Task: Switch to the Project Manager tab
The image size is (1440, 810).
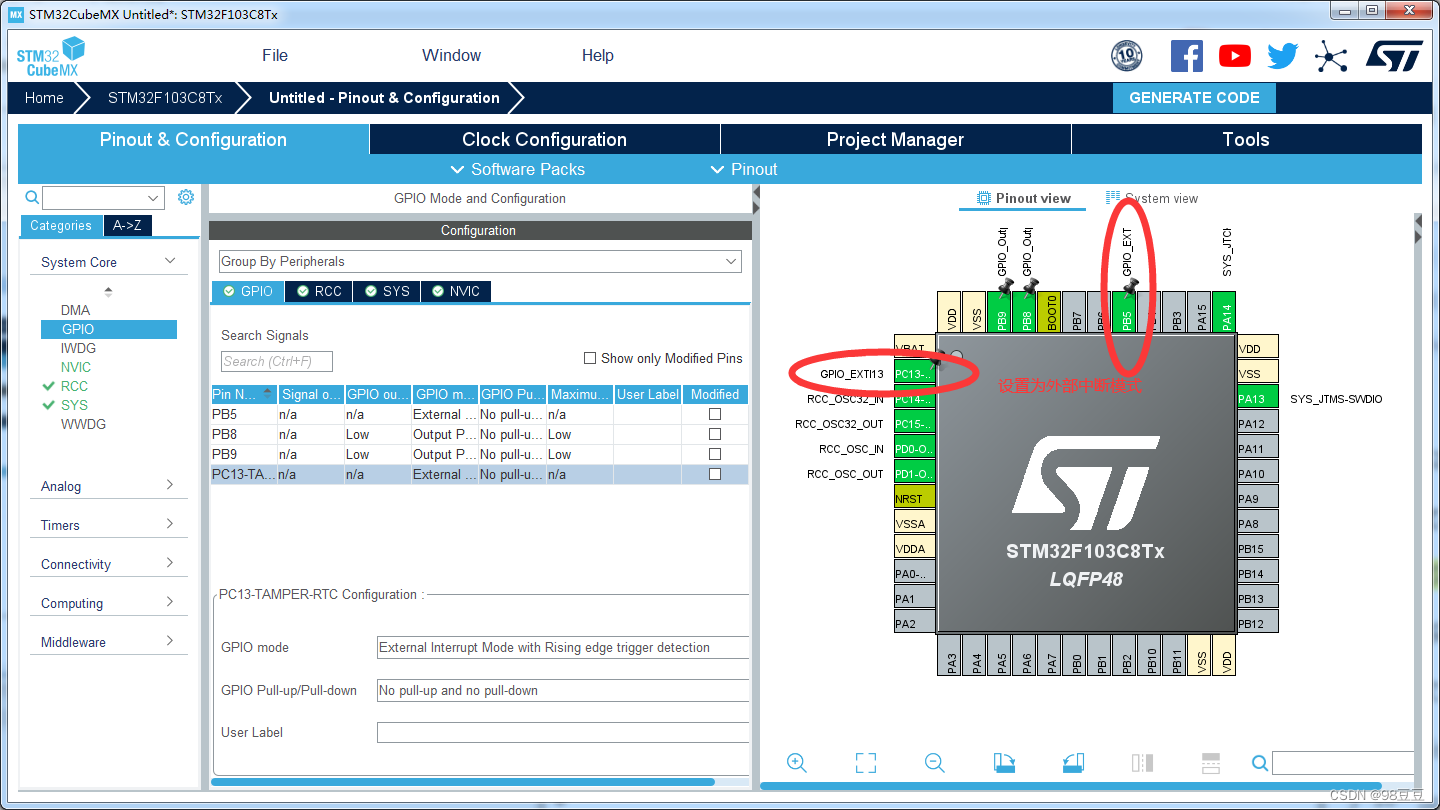Action: (x=895, y=139)
